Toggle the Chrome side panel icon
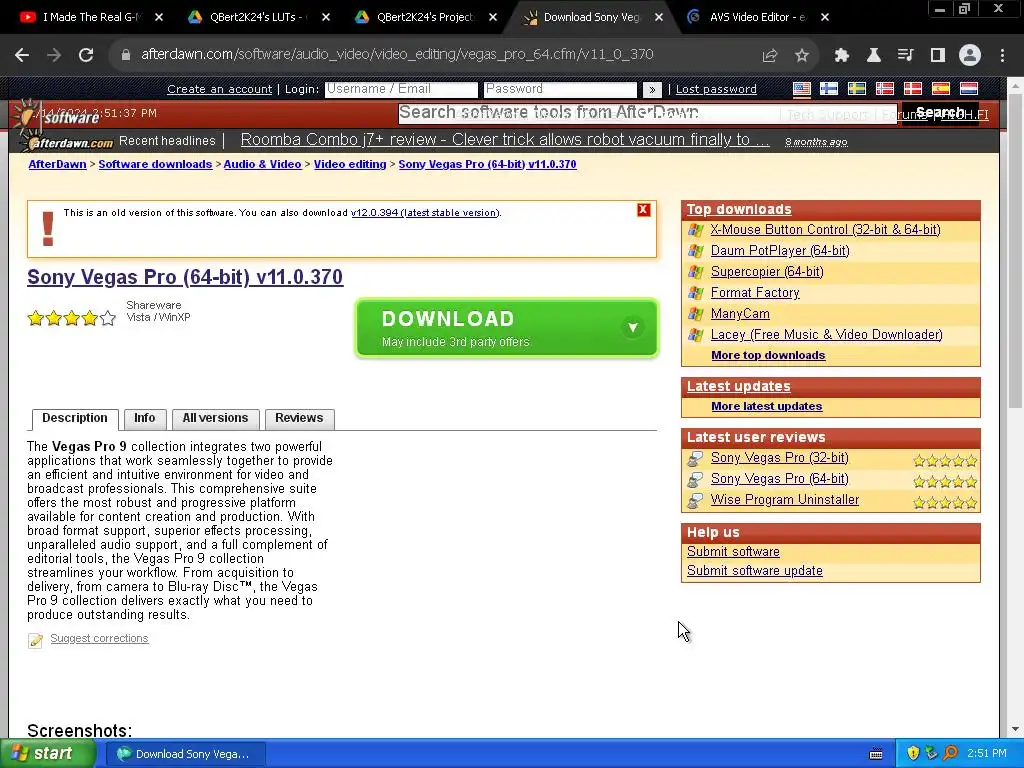 [x=938, y=56]
